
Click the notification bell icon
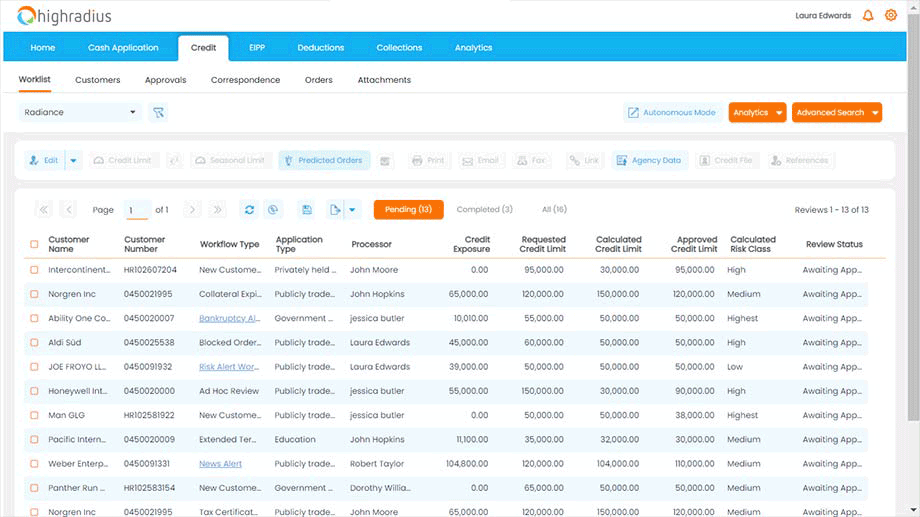[867, 15]
